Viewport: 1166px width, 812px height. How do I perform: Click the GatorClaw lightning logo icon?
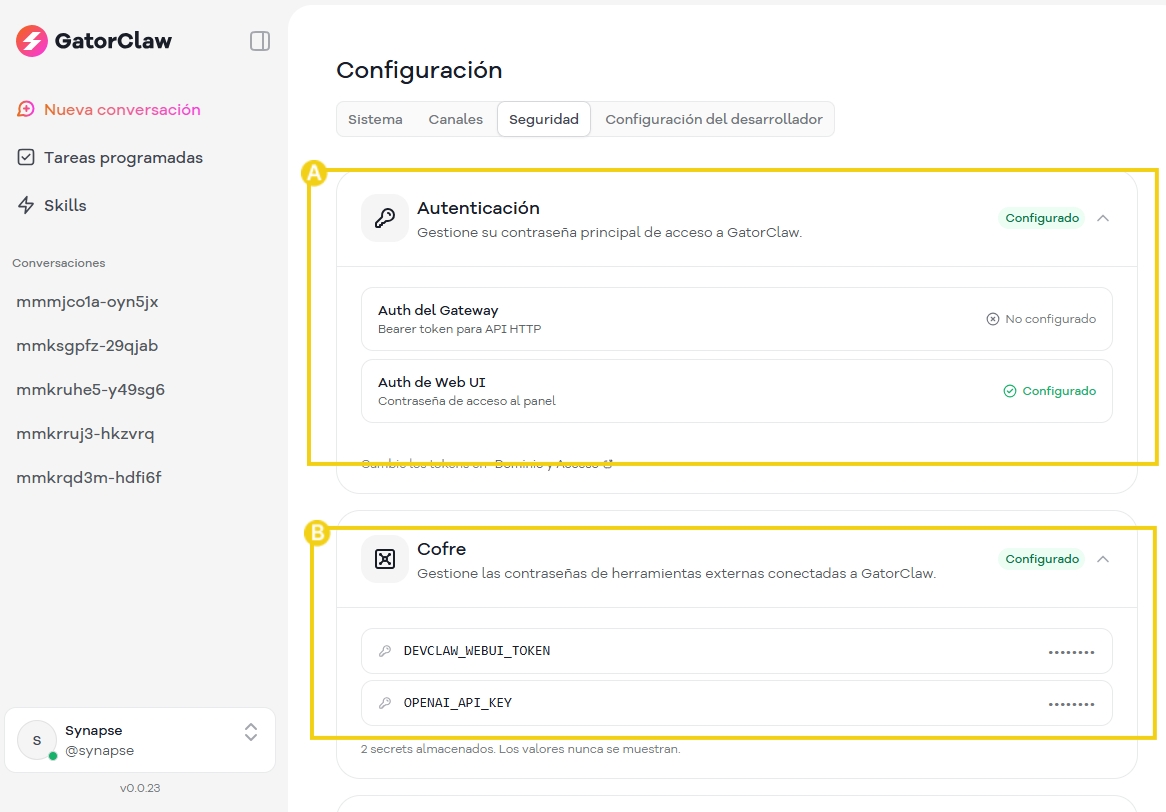point(32,41)
